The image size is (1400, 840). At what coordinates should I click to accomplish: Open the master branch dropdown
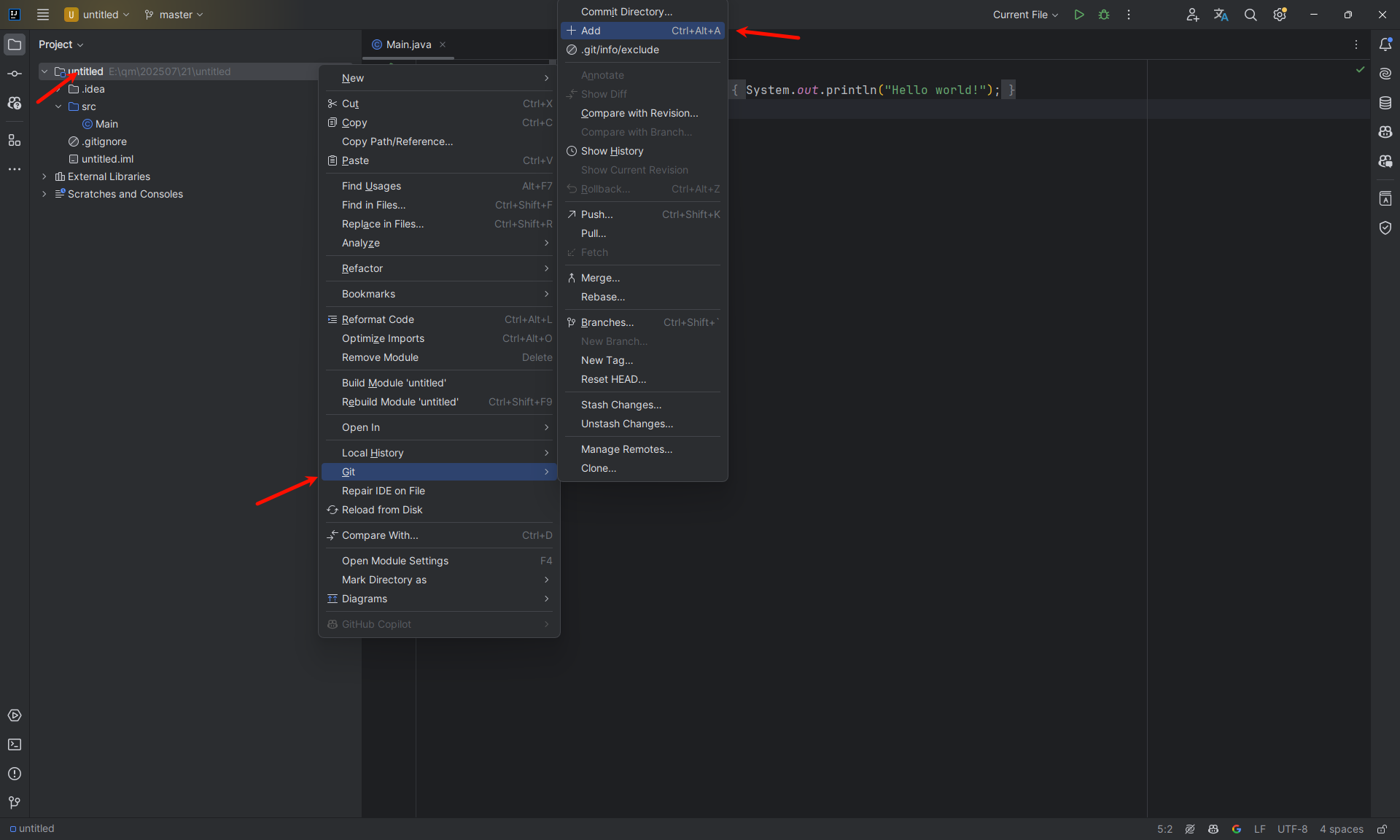174,15
